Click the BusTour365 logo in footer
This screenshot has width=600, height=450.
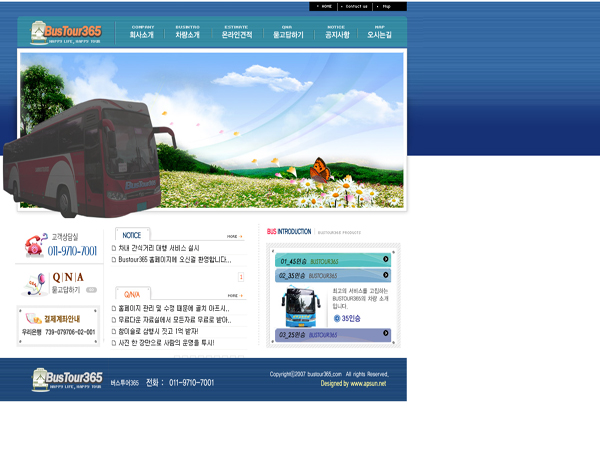coord(67,379)
